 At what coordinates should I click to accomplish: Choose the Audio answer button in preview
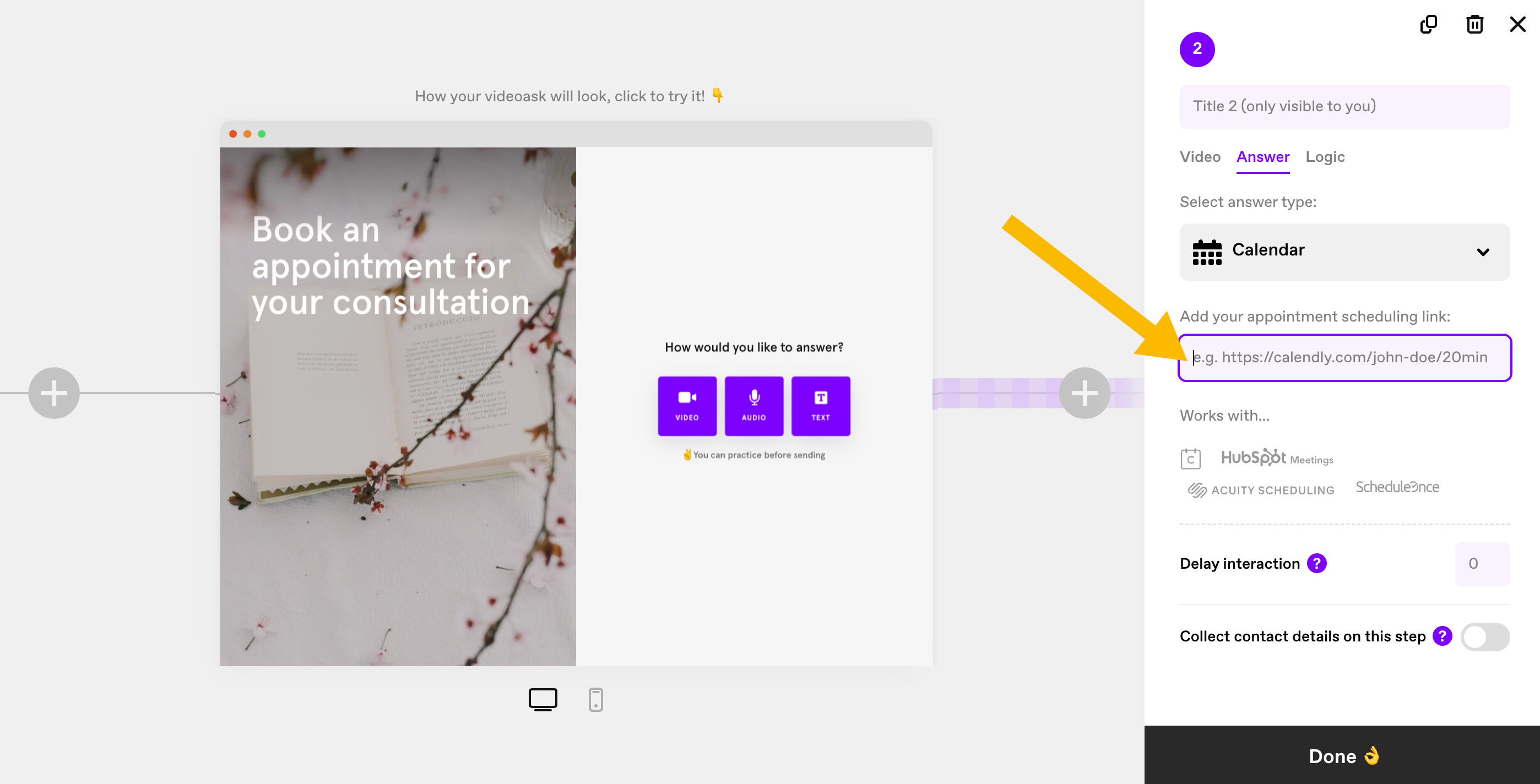coord(754,406)
